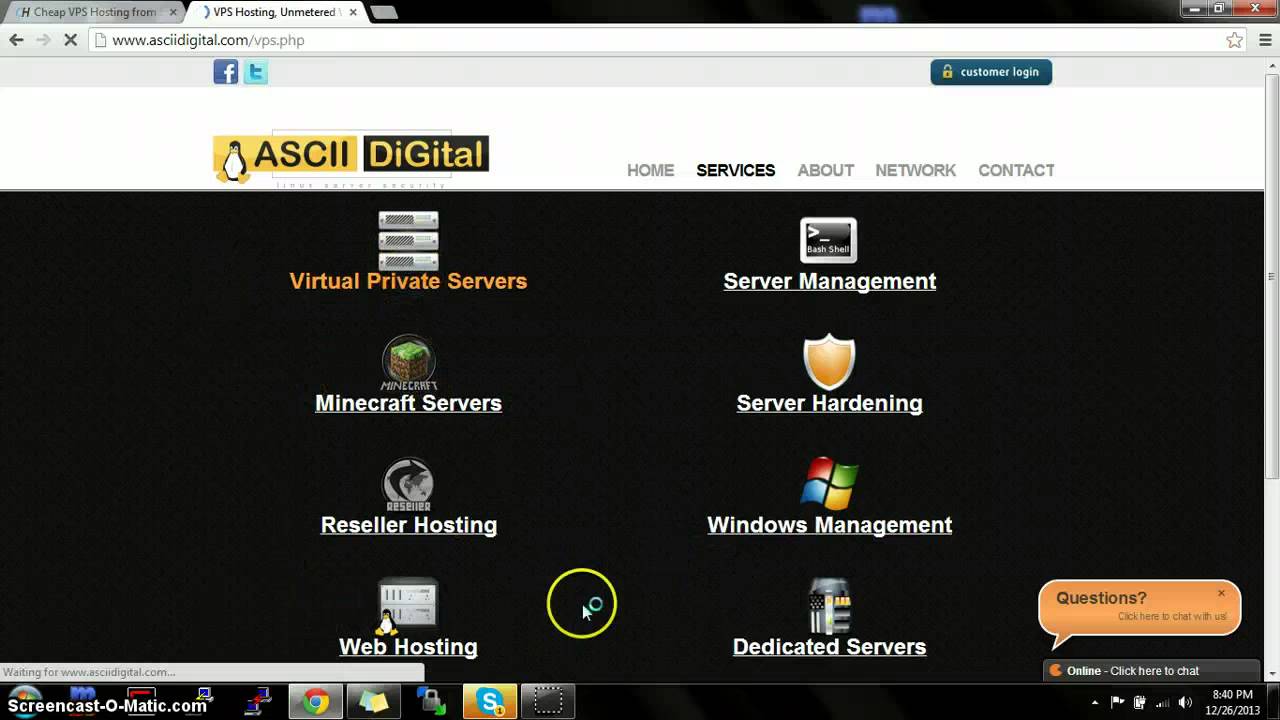Open the folder-like taskbar icon next to Chrome
The height and width of the screenshot is (720, 1280).
tap(374, 702)
